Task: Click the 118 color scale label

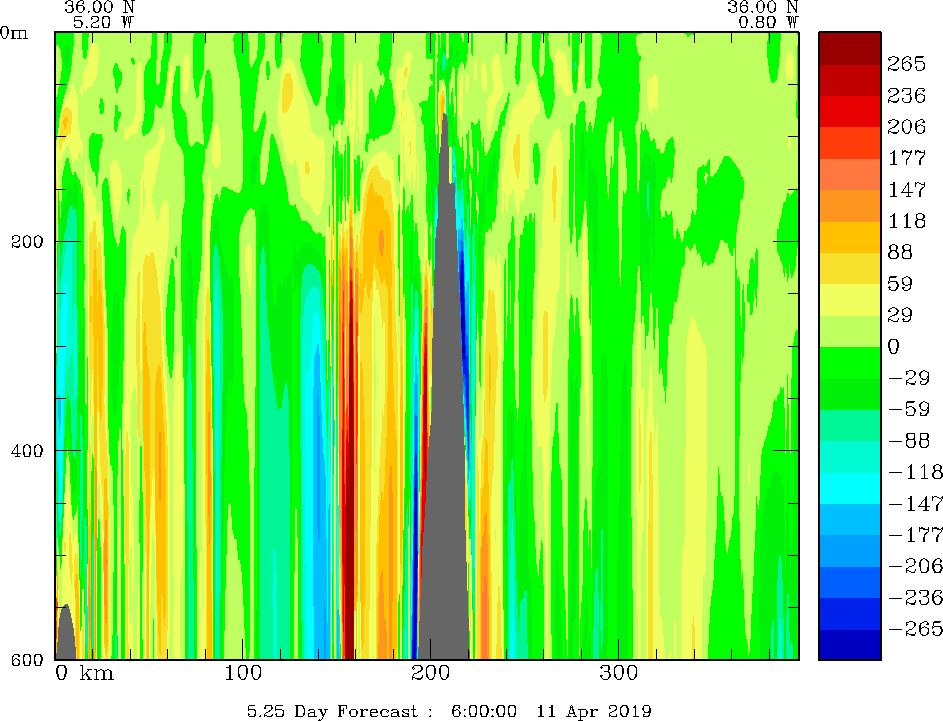Action: coord(906,221)
